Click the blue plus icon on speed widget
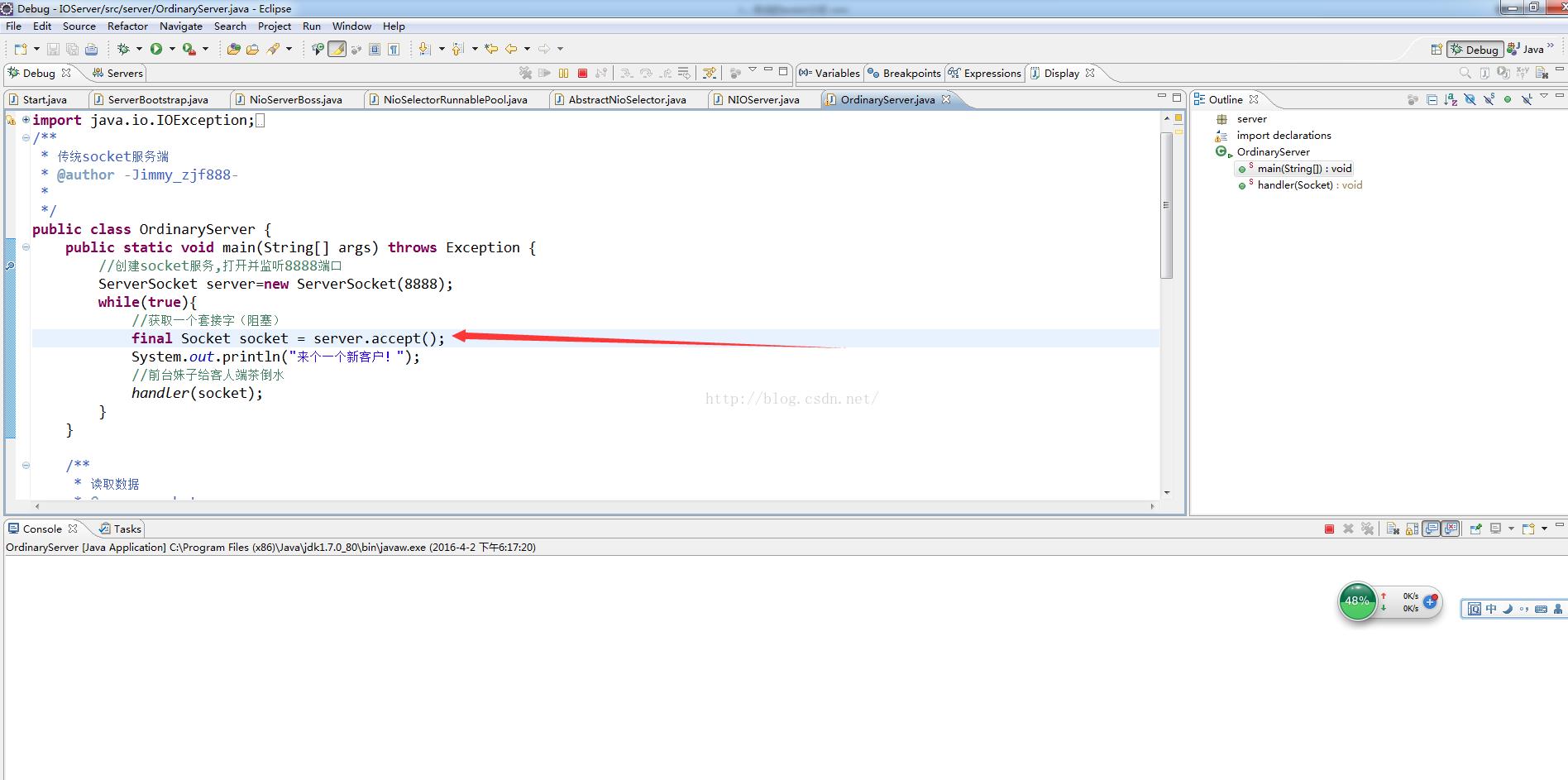This screenshot has height=780, width=1568. point(1430,601)
